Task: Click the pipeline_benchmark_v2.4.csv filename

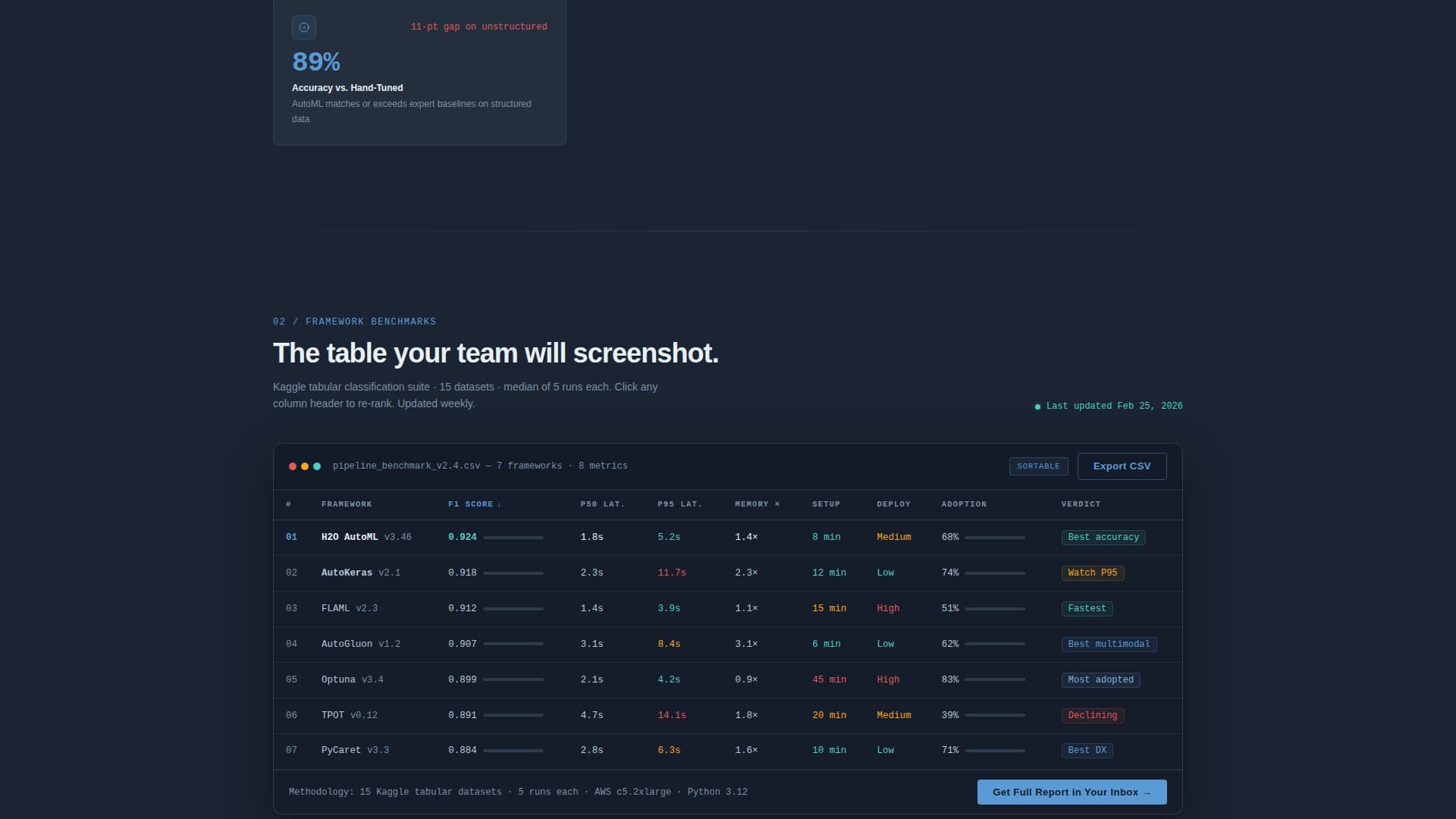Action: coord(406,466)
